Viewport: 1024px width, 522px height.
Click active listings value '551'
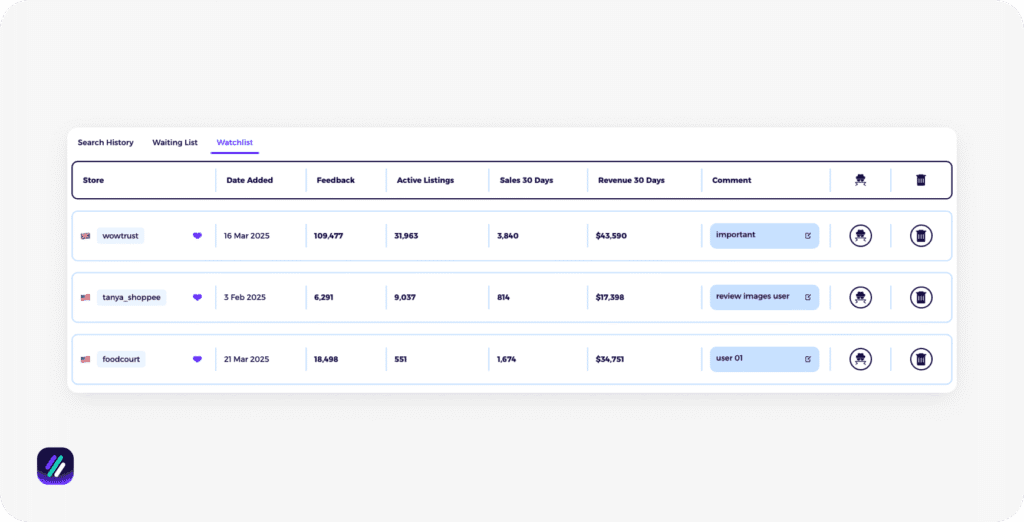(x=400, y=359)
